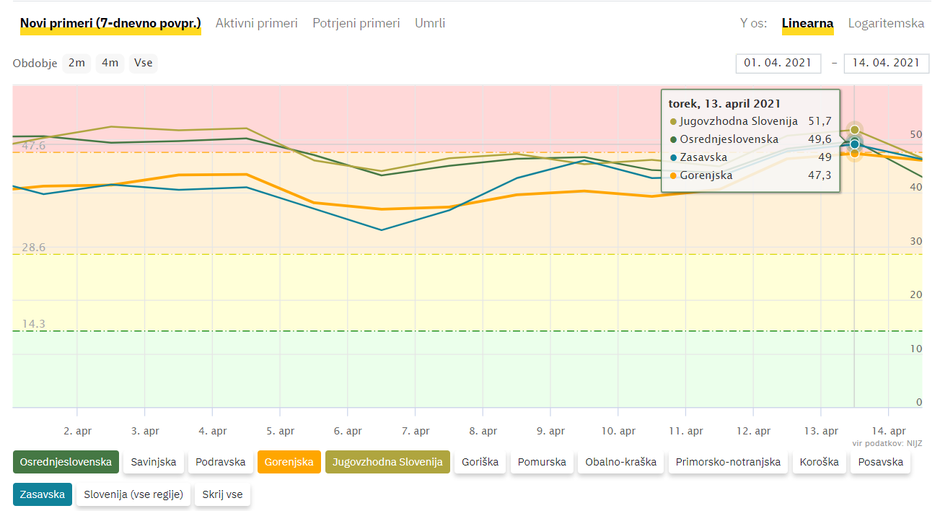This screenshot has height=511, width=940.
Task: Set period to 4m
Action: click(110, 63)
